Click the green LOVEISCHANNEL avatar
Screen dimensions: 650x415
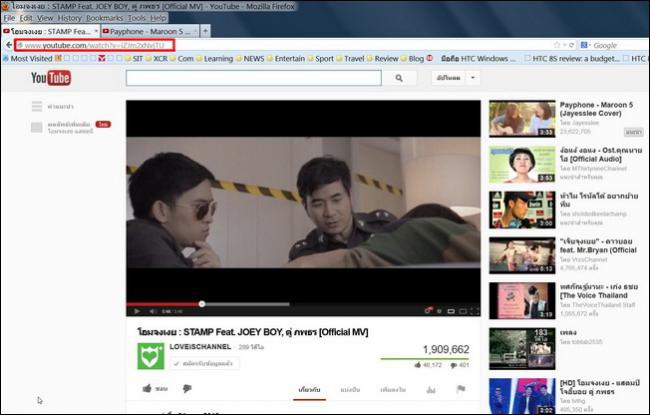point(150,356)
